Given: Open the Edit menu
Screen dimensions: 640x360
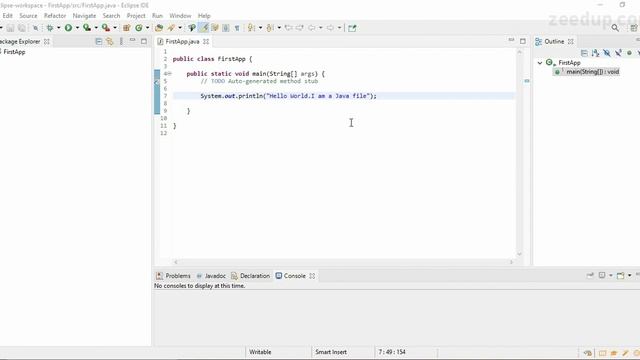Looking at the screenshot, I should [x=7, y=16].
